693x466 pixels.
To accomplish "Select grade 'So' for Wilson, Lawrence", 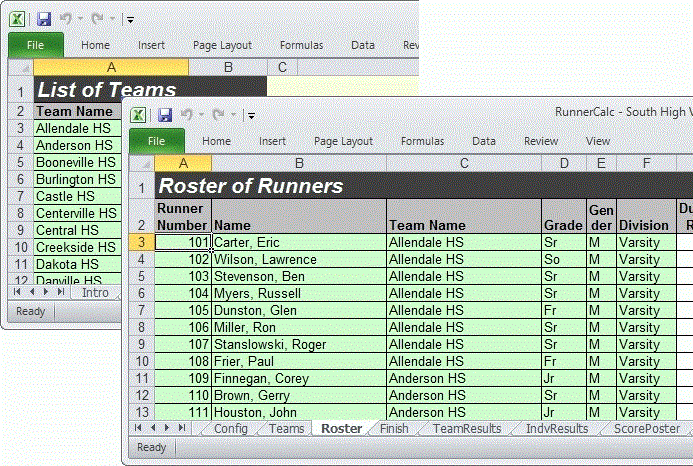I will [x=564, y=260].
